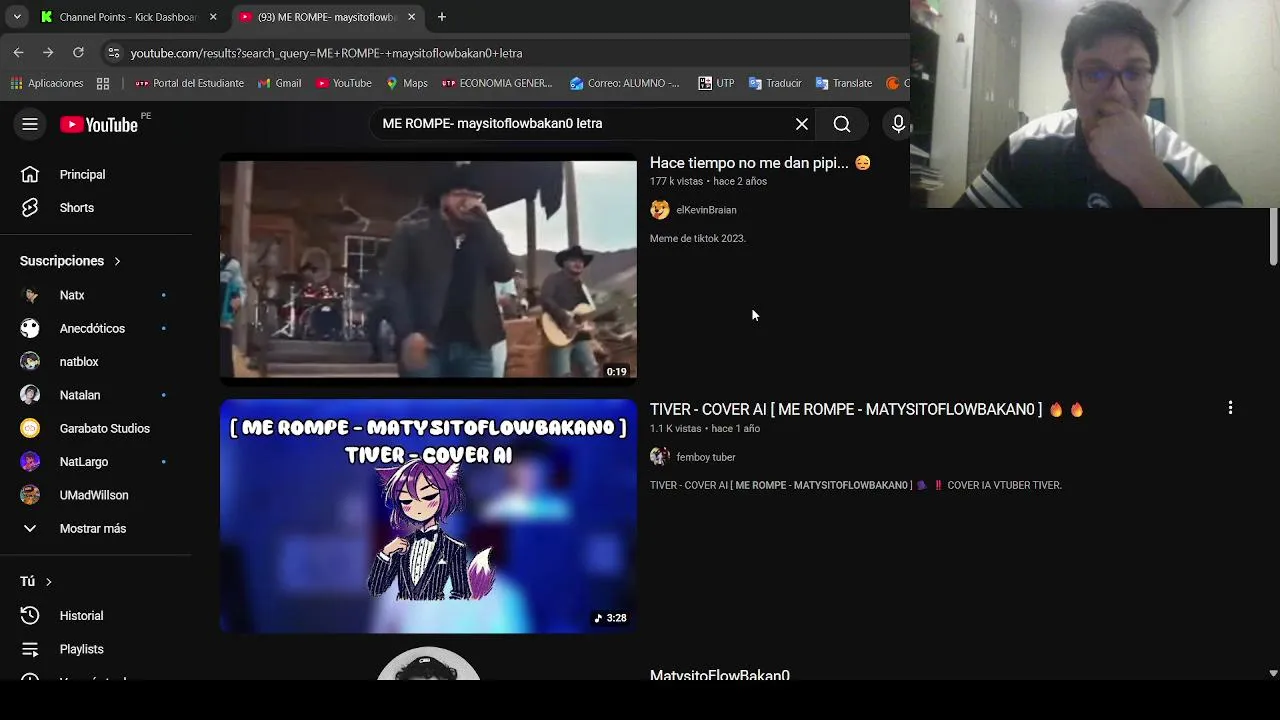Run search with the magnifier button

click(x=842, y=124)
